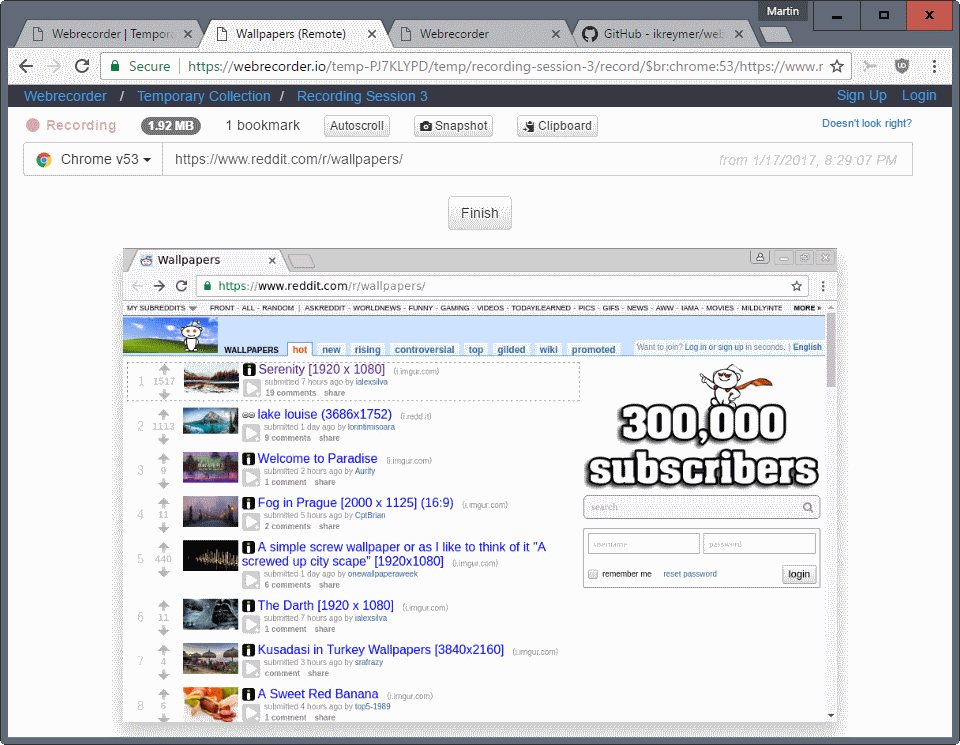
Task: Expand preview for Kusadasi in Turkey post
Action: point(251,668)
